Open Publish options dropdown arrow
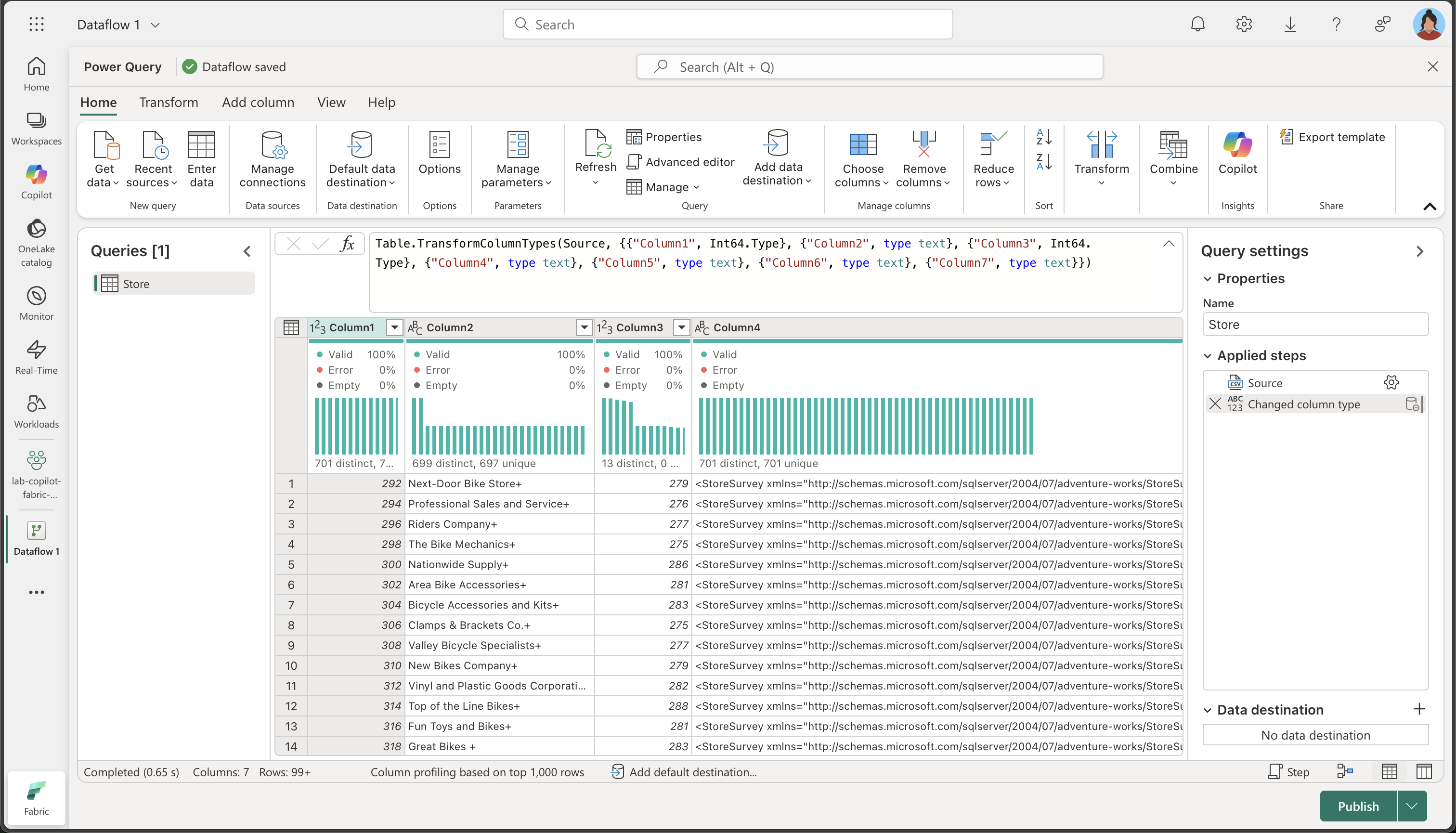Screen dimensions: 1456x833 point(1412,806)
